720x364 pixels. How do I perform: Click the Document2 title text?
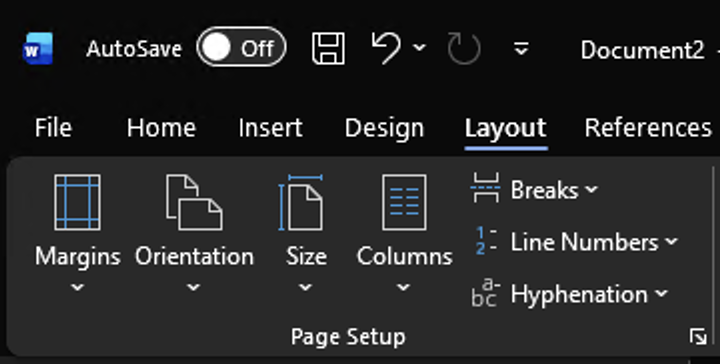coord(642,50)
